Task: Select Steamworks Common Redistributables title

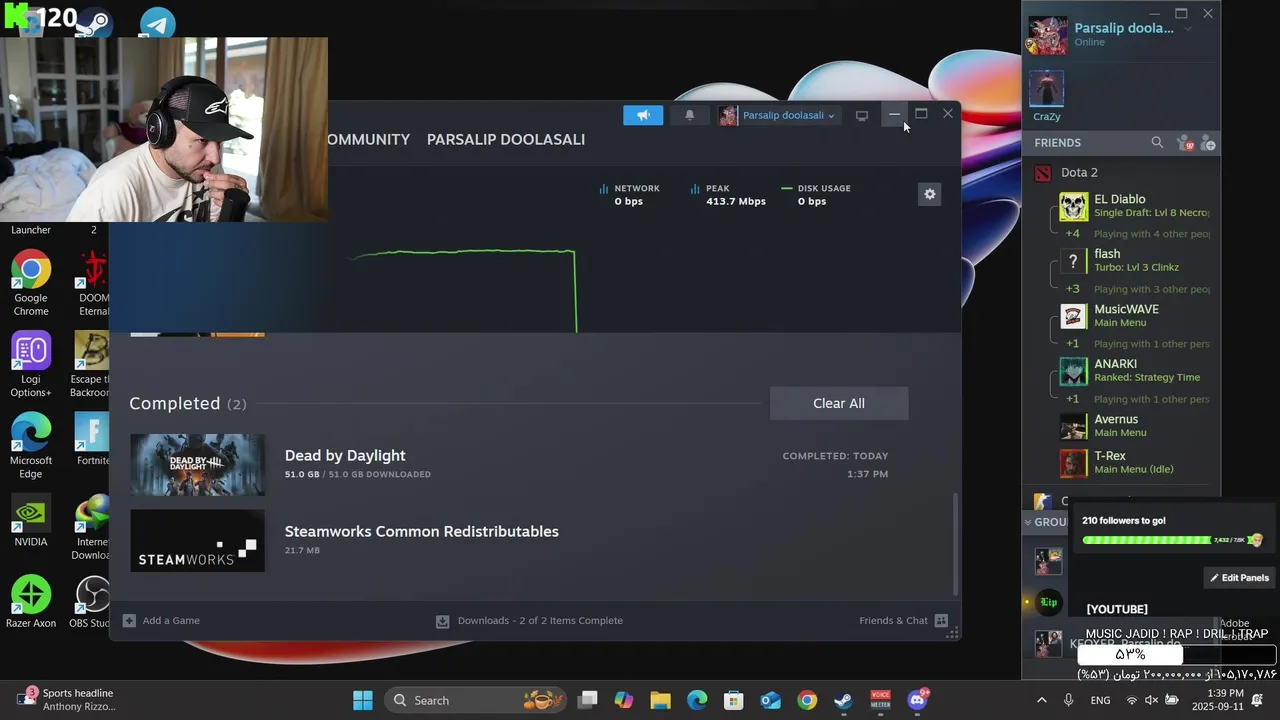Action: point(422,531)
